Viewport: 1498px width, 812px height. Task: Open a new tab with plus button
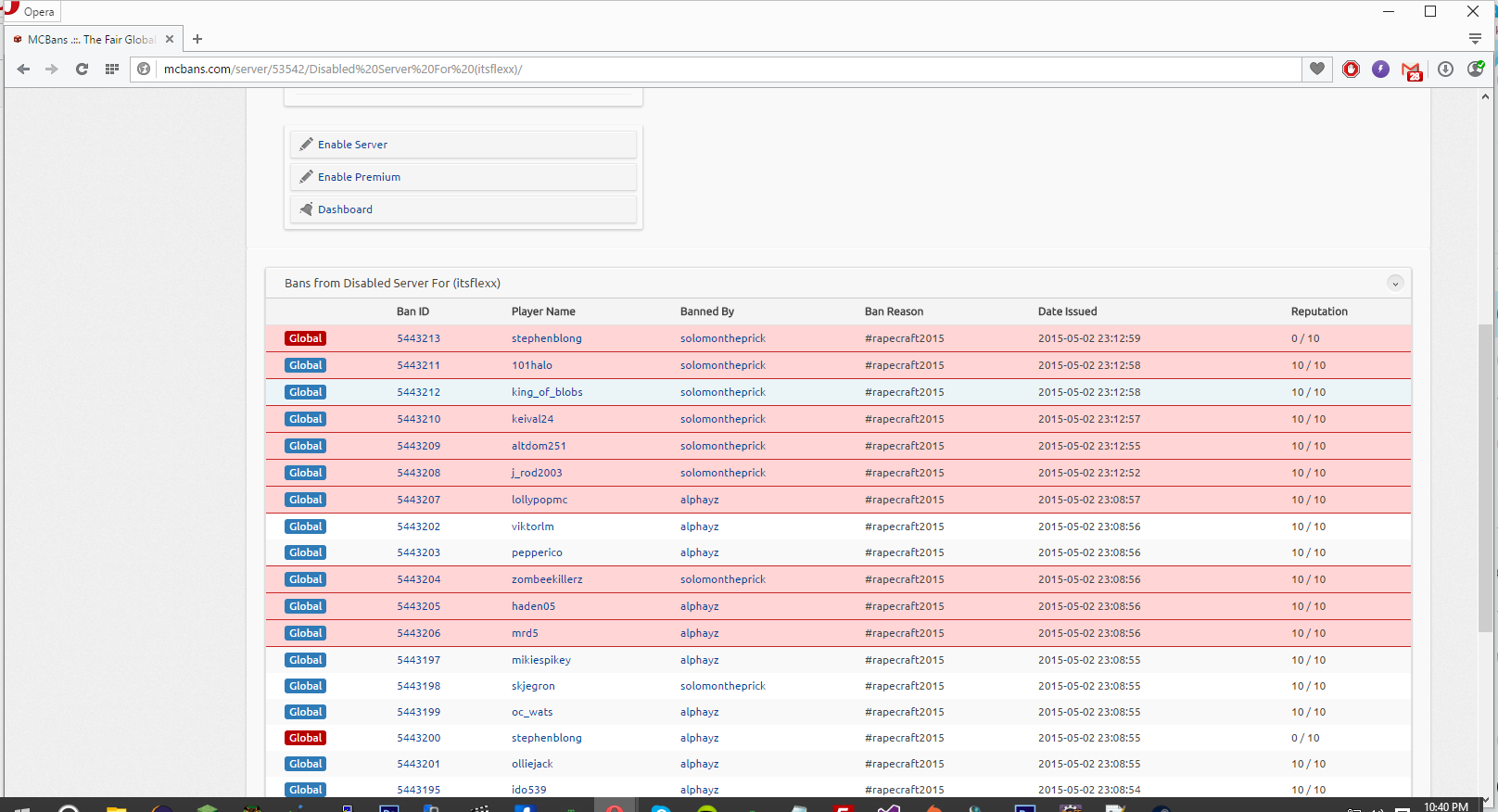pyautogui.click(x=197, y=39)
